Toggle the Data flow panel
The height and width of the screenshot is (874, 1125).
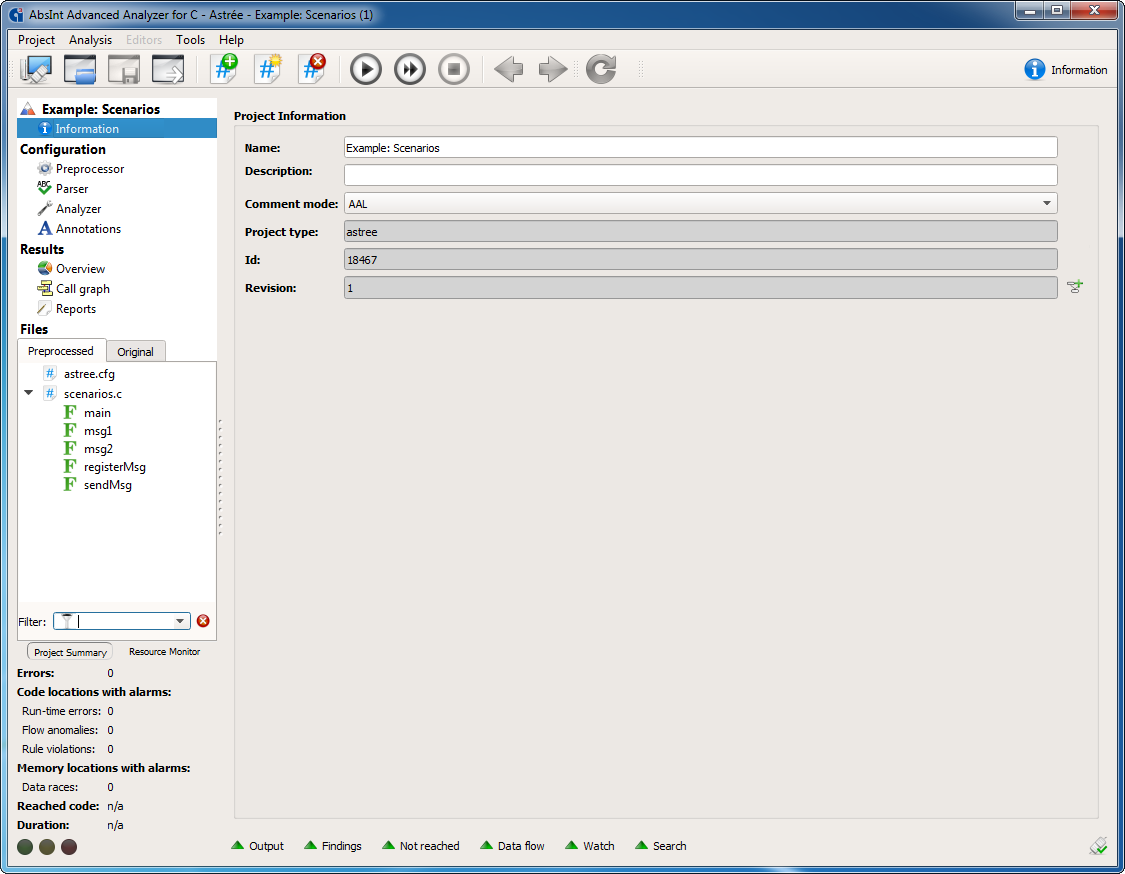point(512,846)
